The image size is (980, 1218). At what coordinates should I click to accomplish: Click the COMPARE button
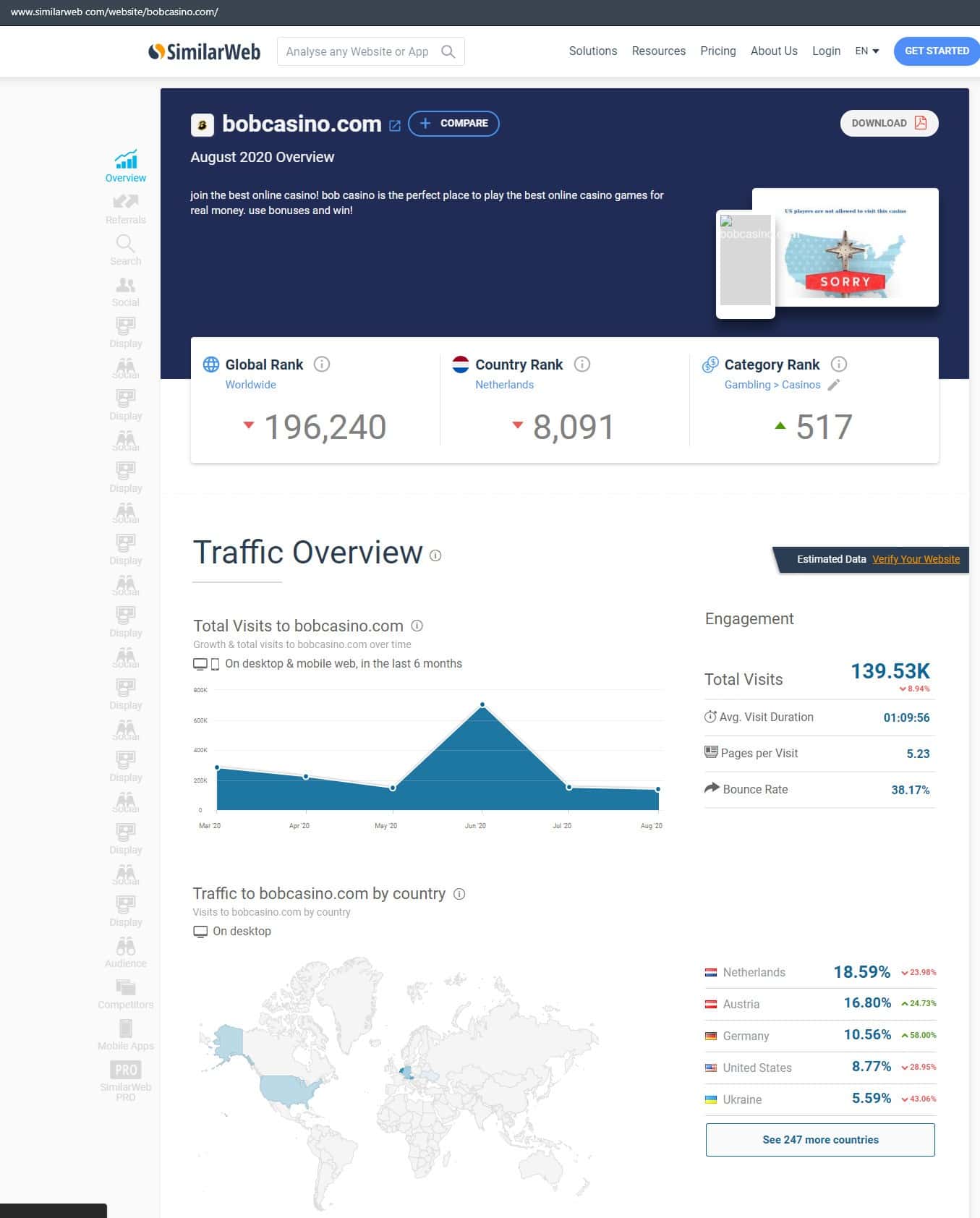pos(453,123)
